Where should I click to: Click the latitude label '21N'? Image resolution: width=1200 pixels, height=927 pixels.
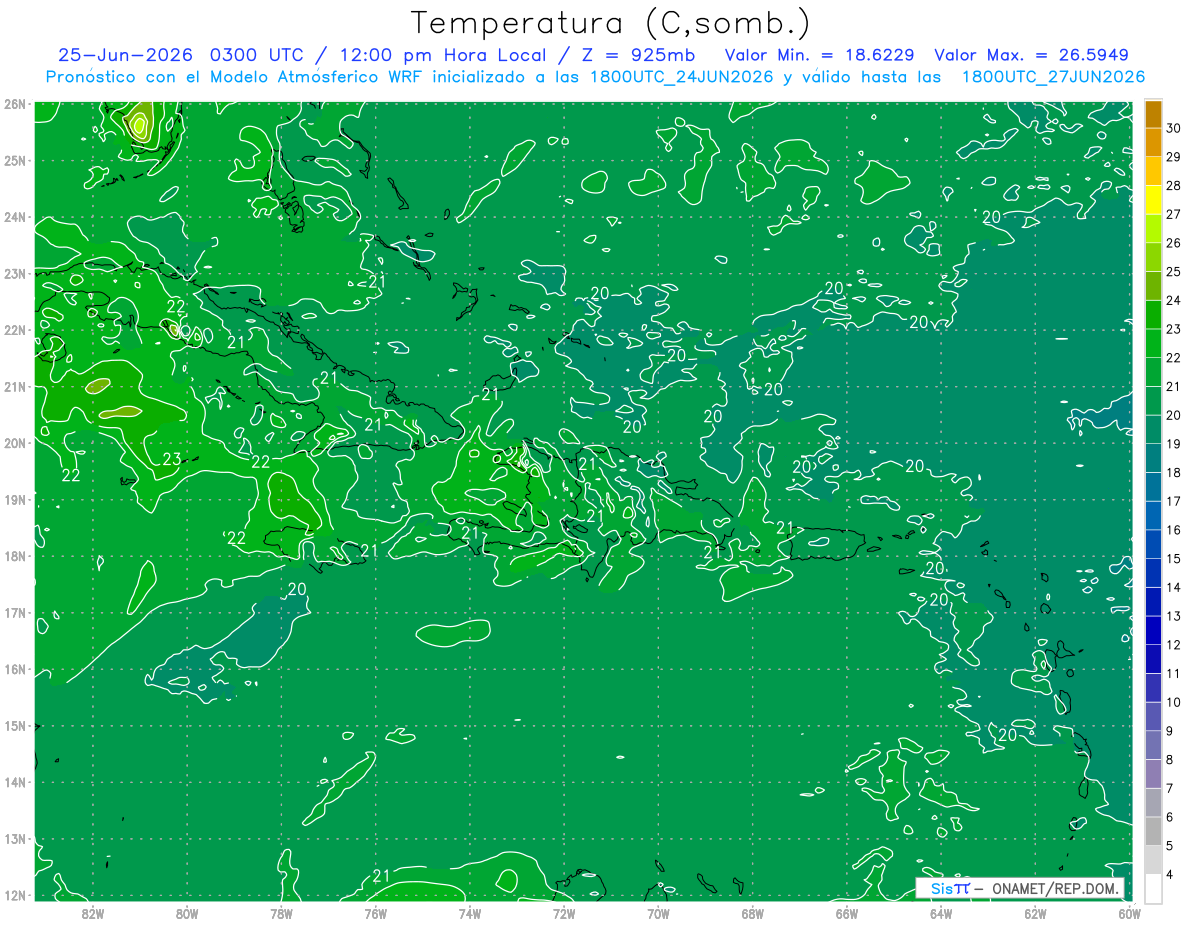click(15, 386)
